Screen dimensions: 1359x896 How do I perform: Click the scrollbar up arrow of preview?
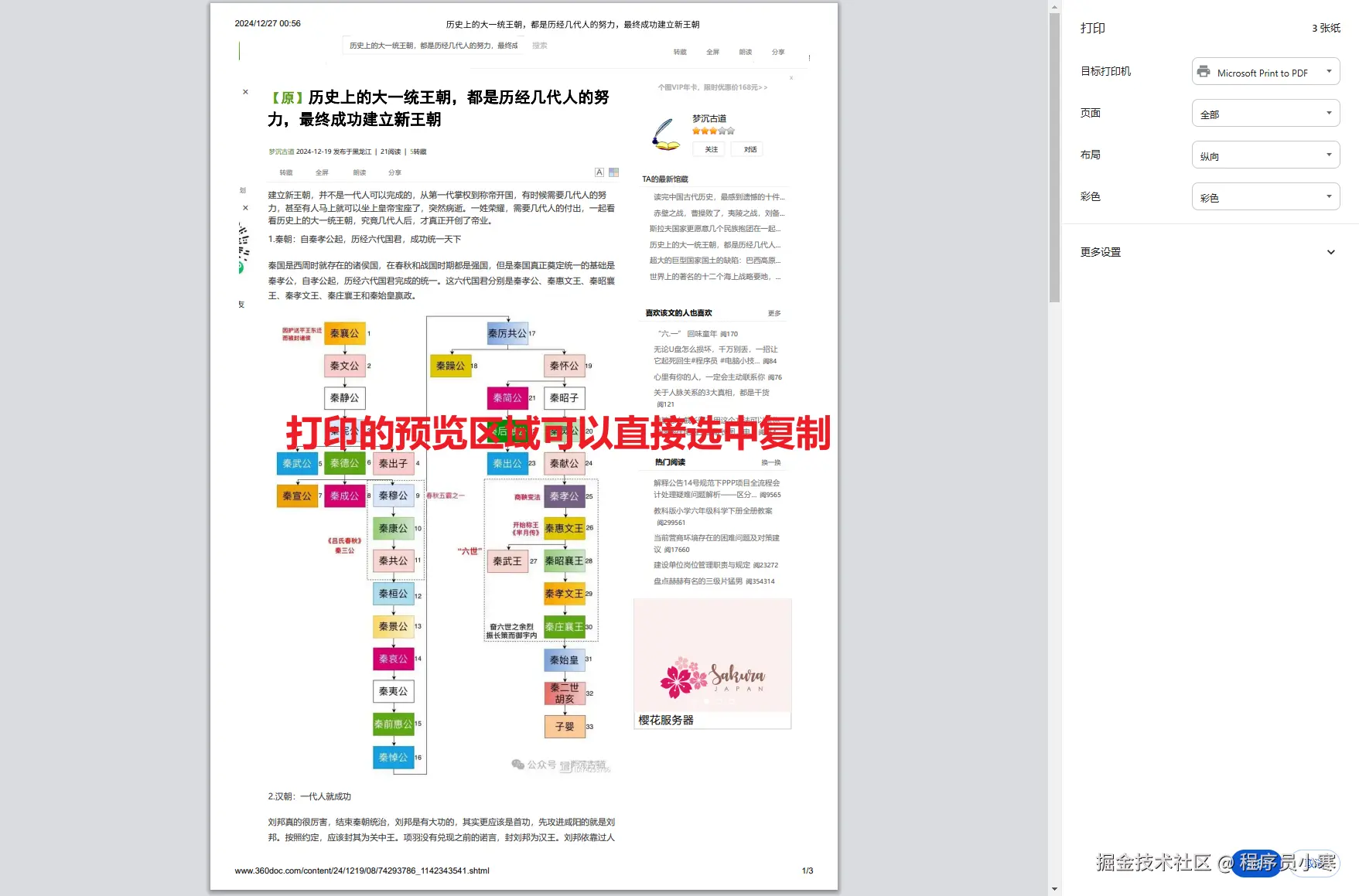1054,6
